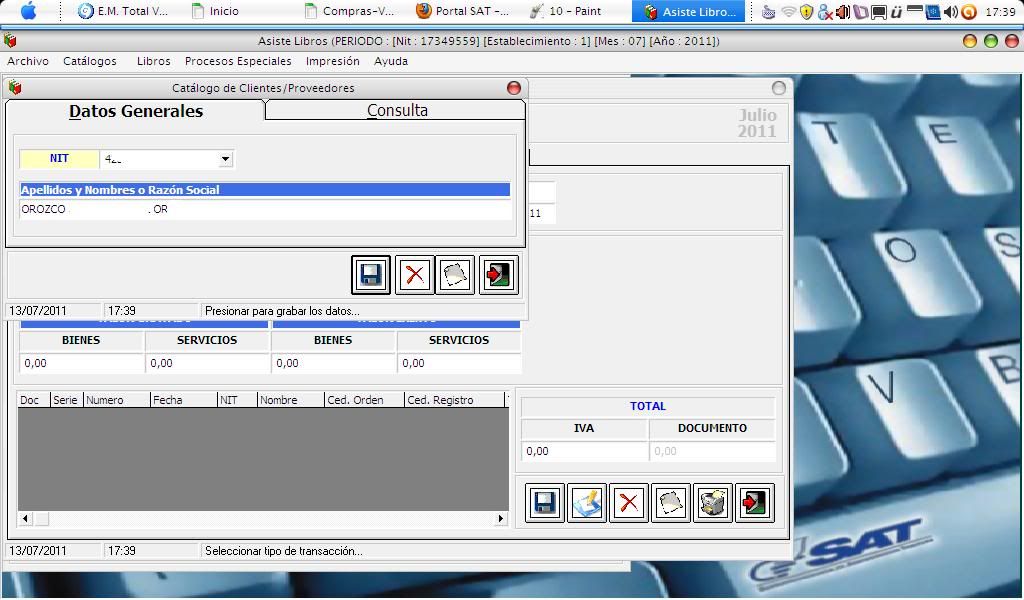1024x600 pixels.
Task: Click the blue square tray icon
Action: point(933,12)
